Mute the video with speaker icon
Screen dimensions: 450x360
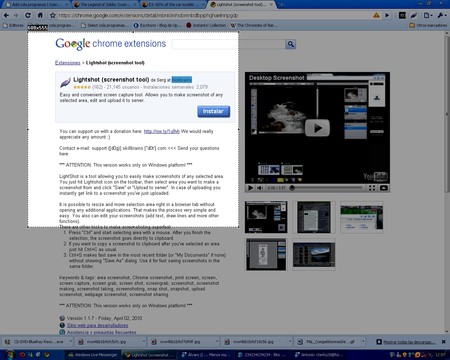point(259,188)
